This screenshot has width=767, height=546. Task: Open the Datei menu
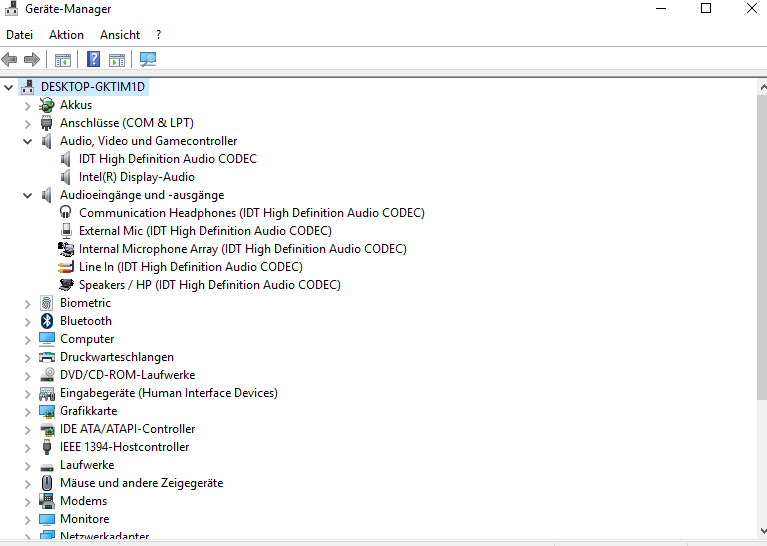coord(20,35)
